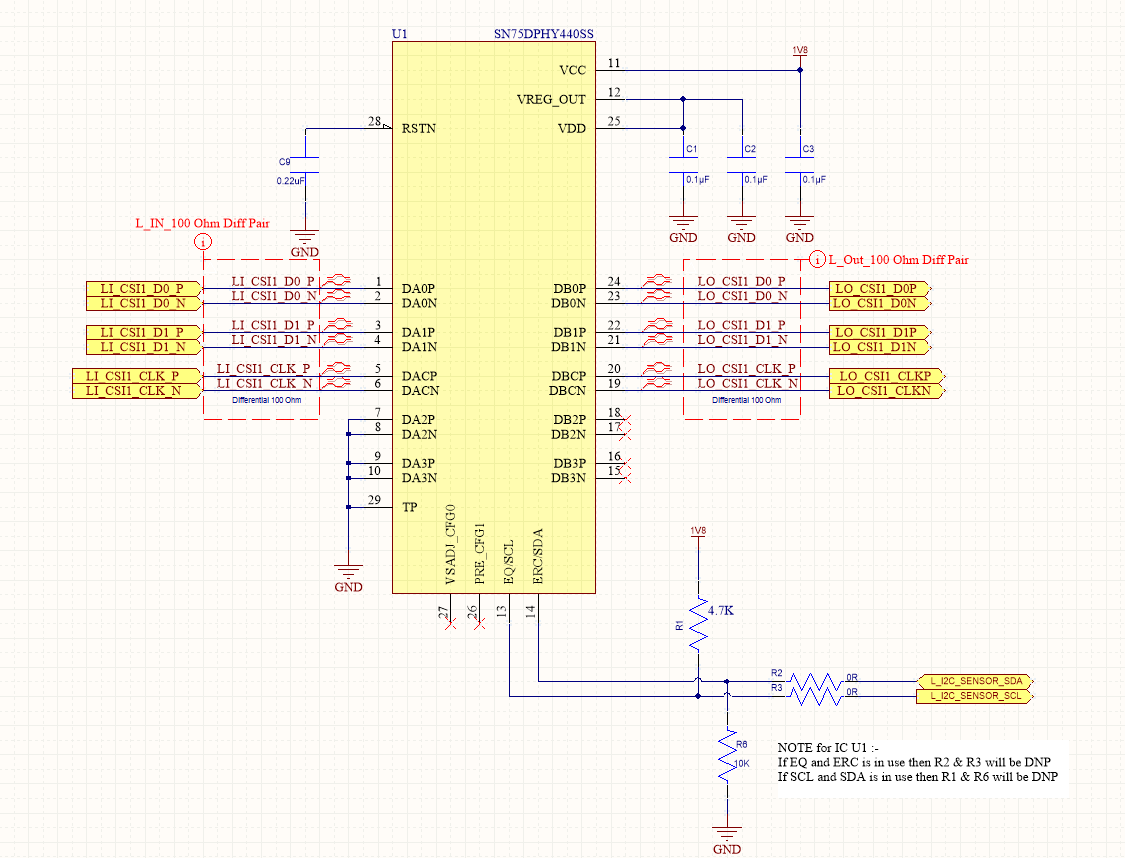Select the no-connect X on pin 18
Image resolution: width=1125 pixels, height=858 pixels.
tap(624, 419)
